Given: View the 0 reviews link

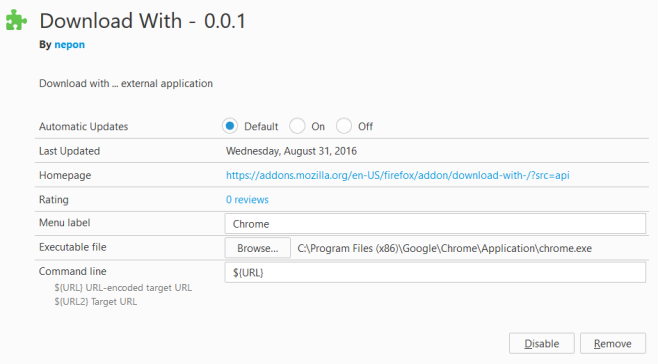Looking at the screenshot, I should (x=247, y=199).
